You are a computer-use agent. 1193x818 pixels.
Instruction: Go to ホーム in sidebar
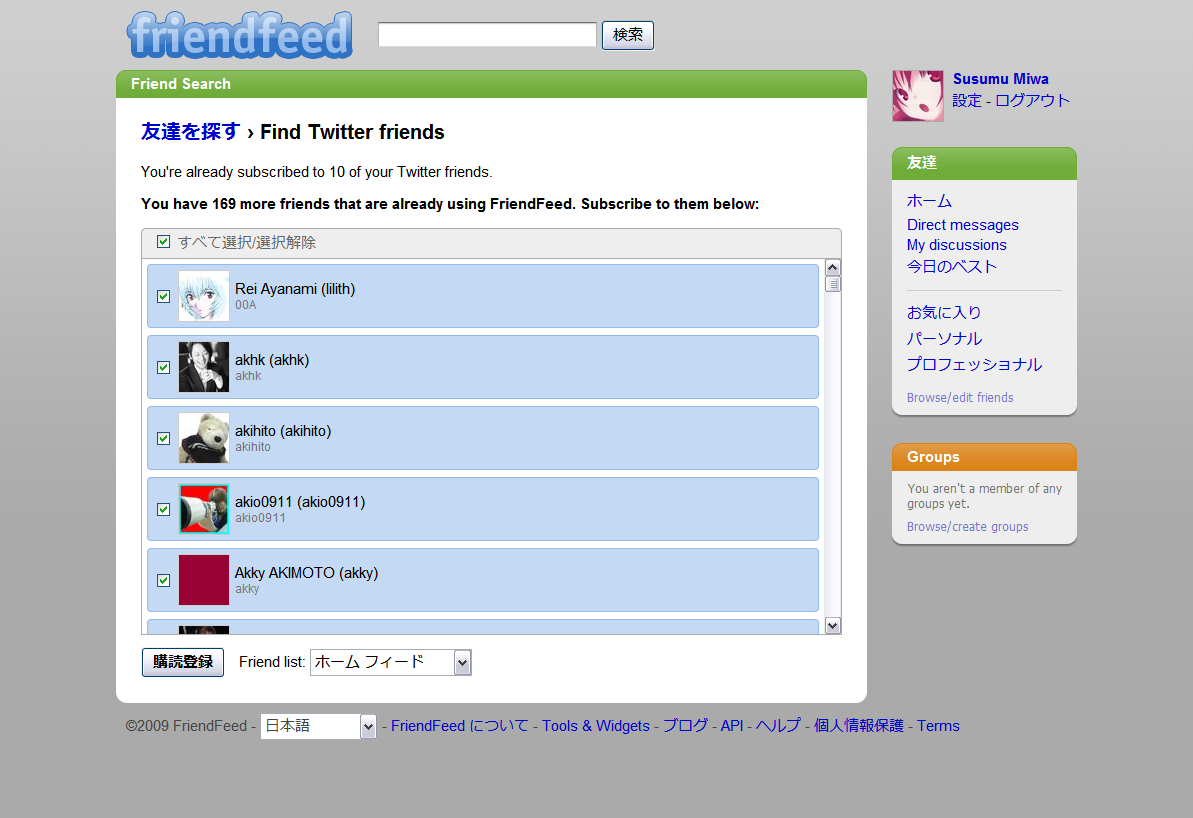pyautogui.click(x=929, y=201)
